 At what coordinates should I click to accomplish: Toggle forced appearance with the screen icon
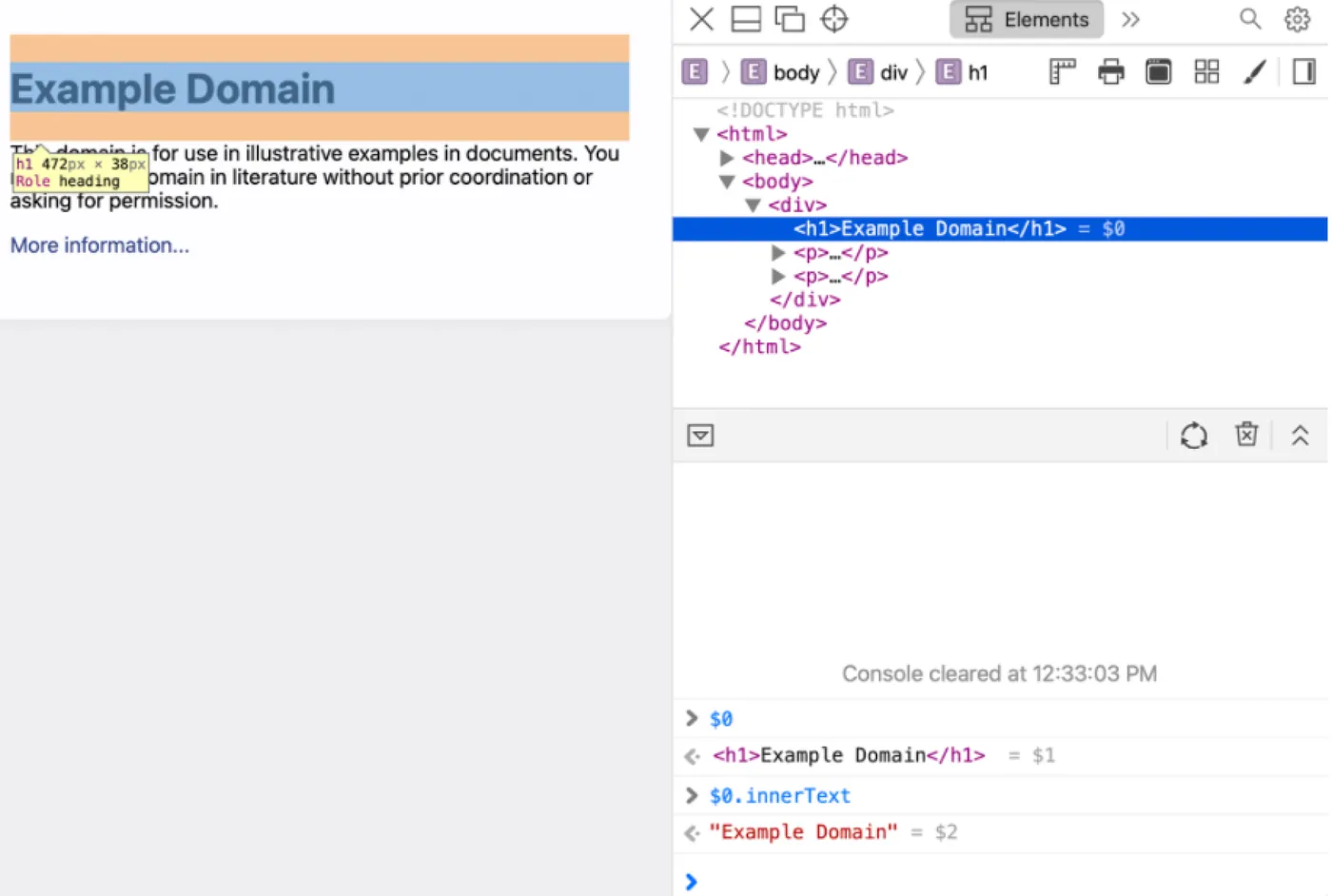point(1159,71)
